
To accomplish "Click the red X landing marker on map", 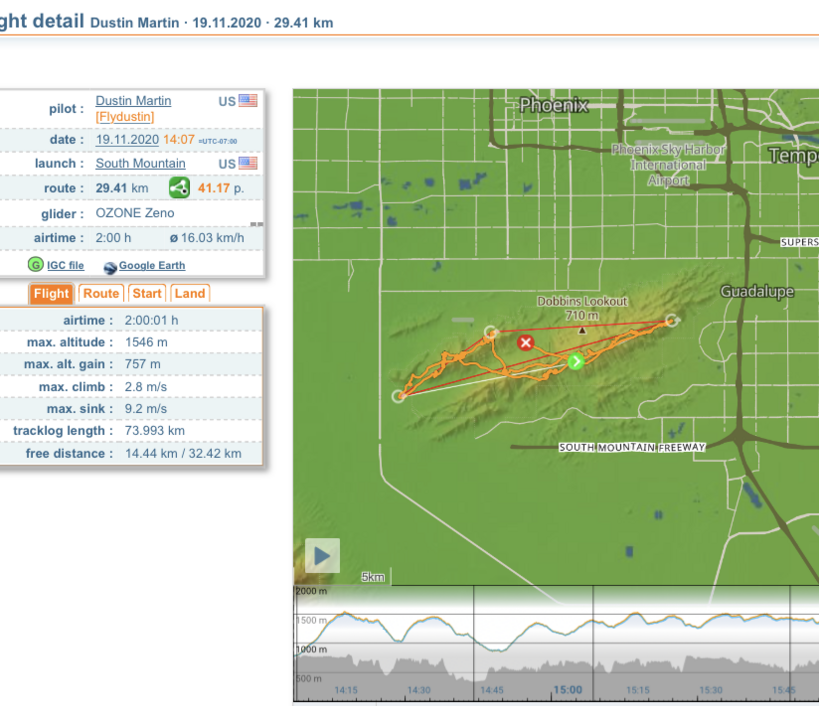I will (525, 343).
